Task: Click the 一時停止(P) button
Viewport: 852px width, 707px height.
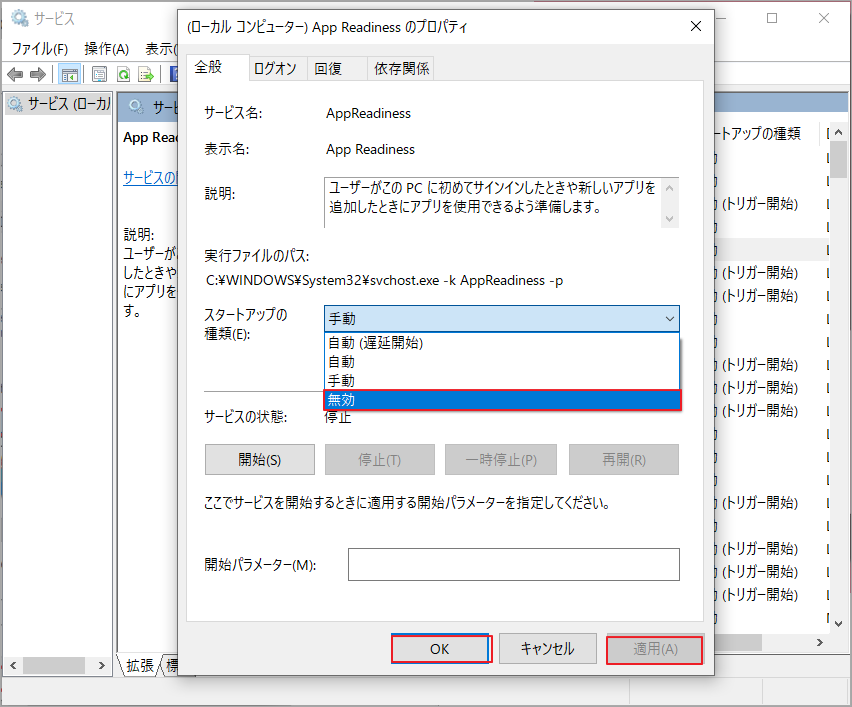Action: pyautogui.click(x=501, y=460)
